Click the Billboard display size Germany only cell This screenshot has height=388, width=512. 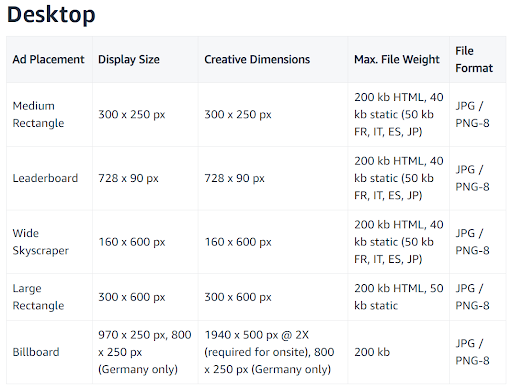click(145, 352)
